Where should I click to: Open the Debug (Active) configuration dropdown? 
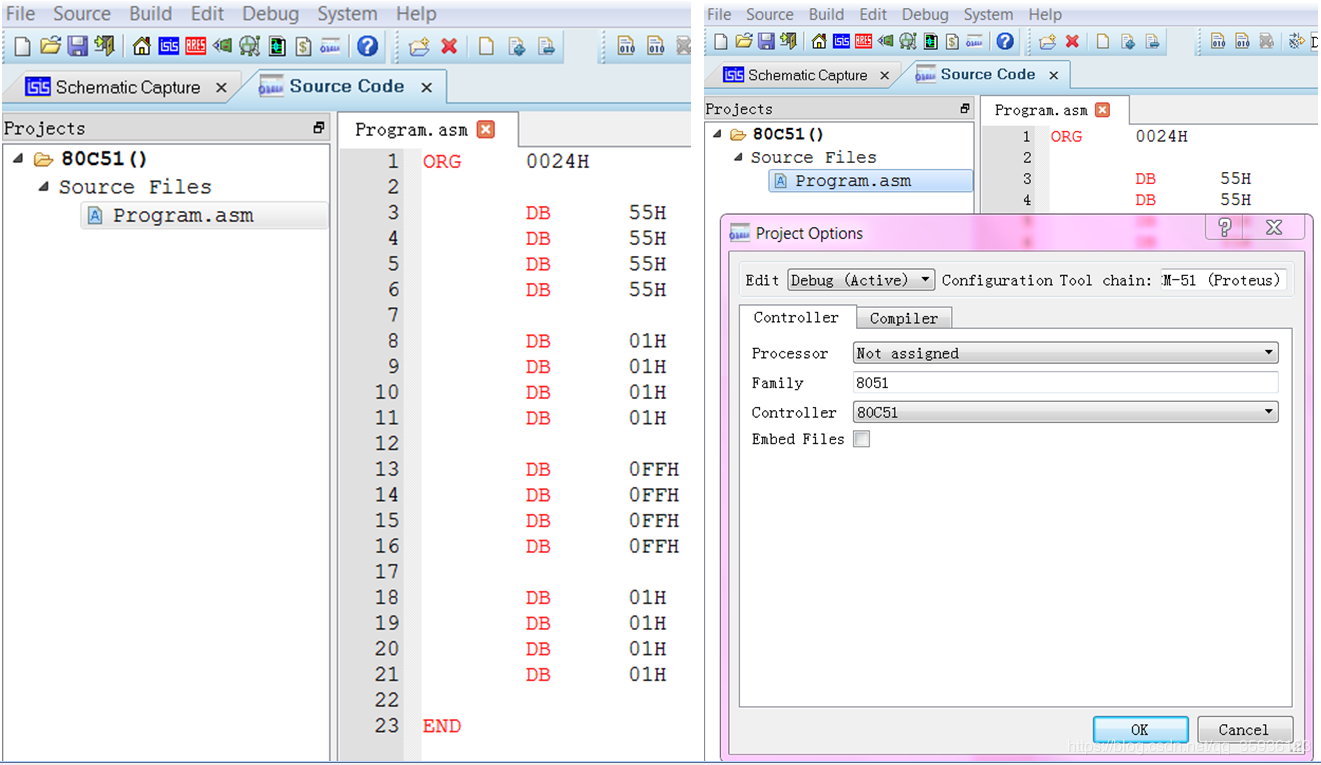(860, 280)
